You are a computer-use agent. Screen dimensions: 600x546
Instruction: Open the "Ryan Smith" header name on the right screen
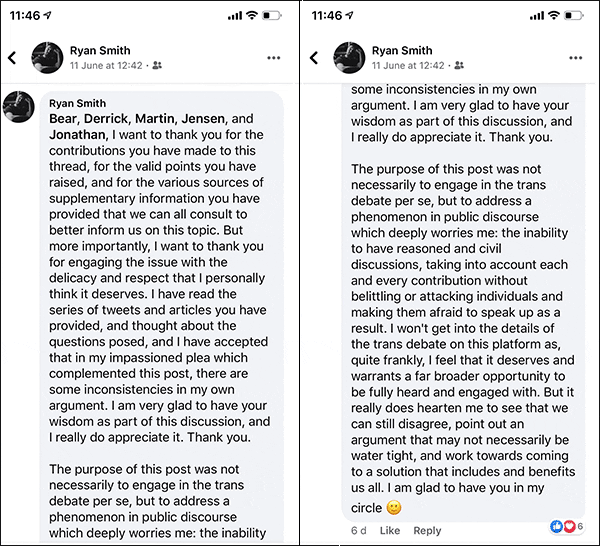[402, 50]
